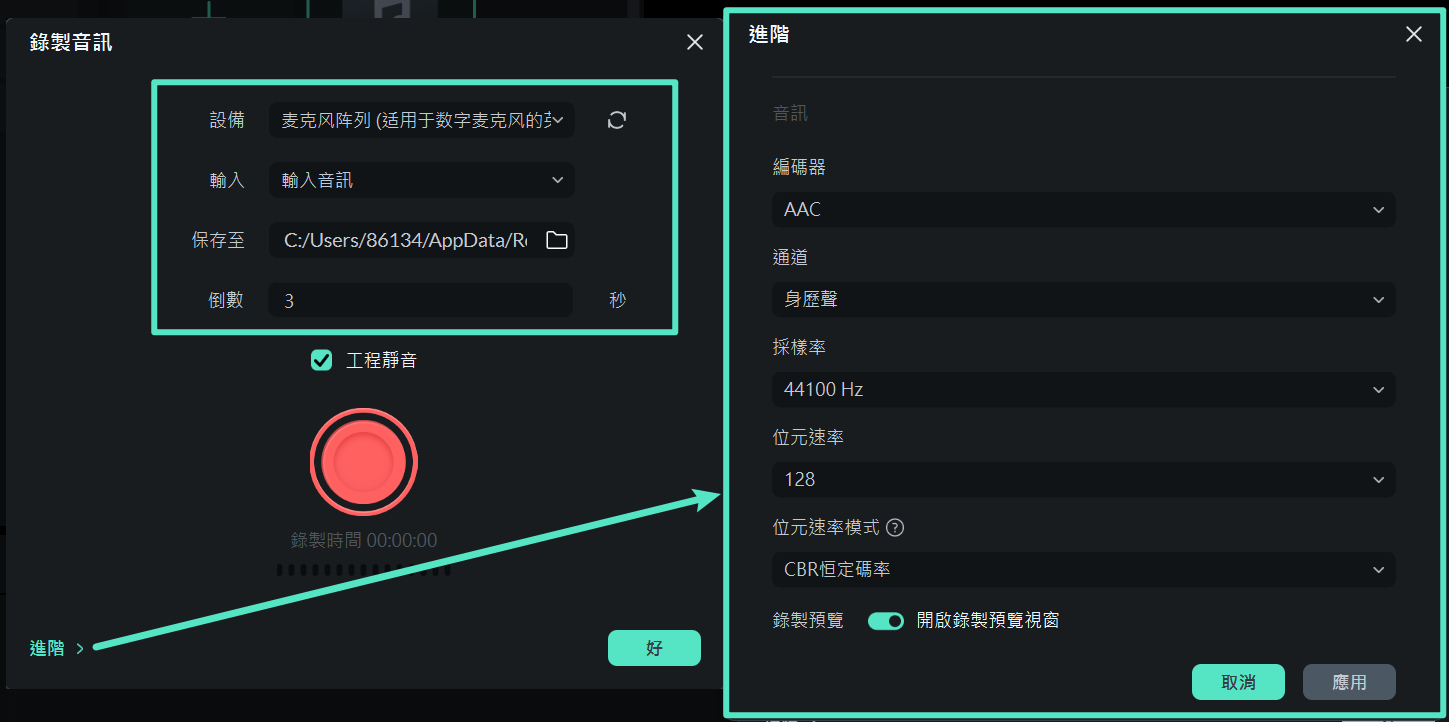Click the refresh devices icon beside 設備

coord(616,119)
